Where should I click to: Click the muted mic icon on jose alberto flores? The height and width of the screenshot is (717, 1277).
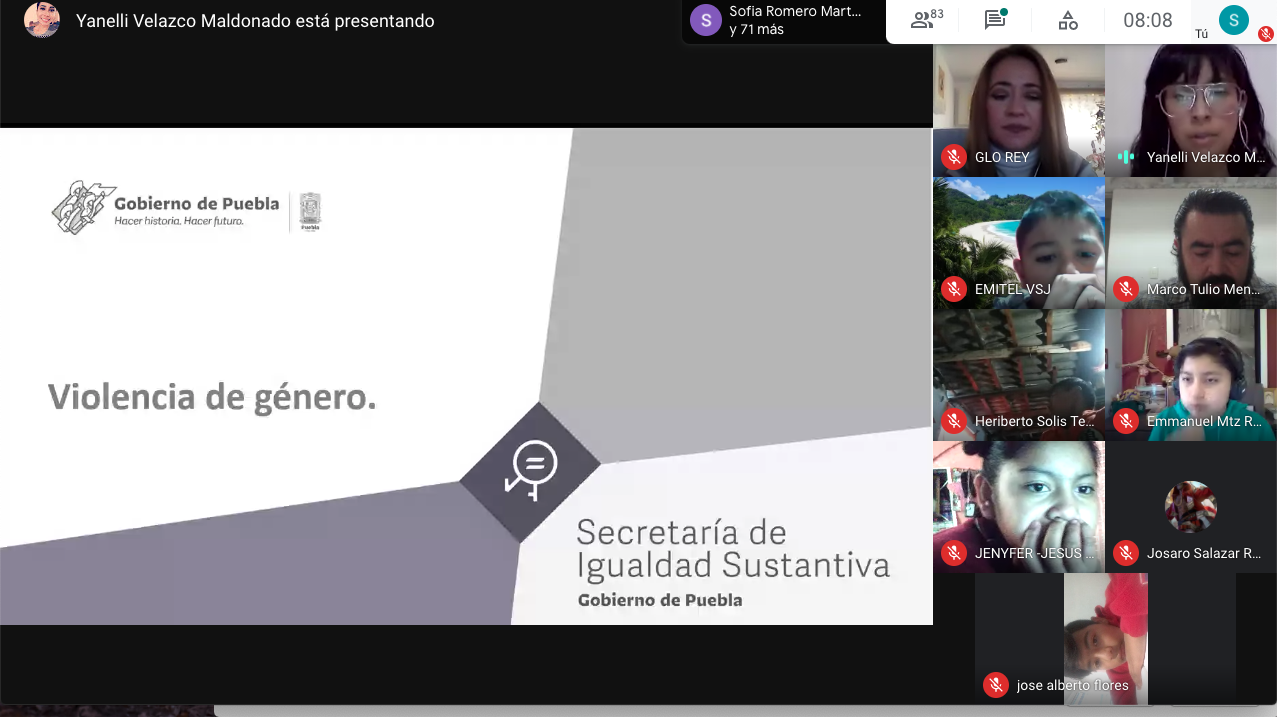995,685
